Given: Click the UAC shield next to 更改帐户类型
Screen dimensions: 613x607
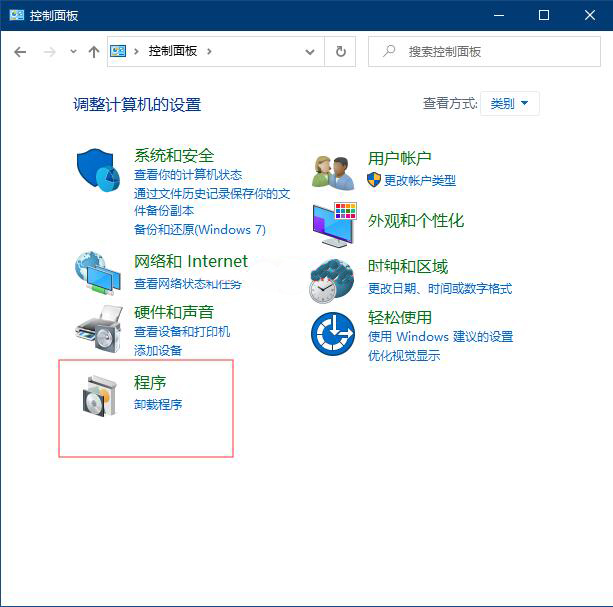Looking at the screenshot, I should click(374, 180).
